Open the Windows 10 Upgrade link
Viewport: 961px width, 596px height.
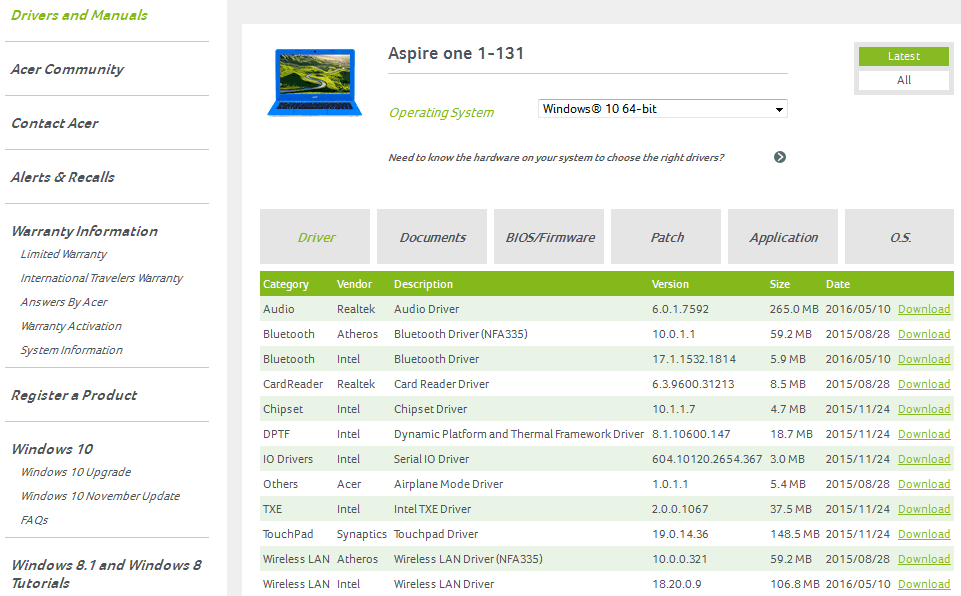click(x=76, y=472)
